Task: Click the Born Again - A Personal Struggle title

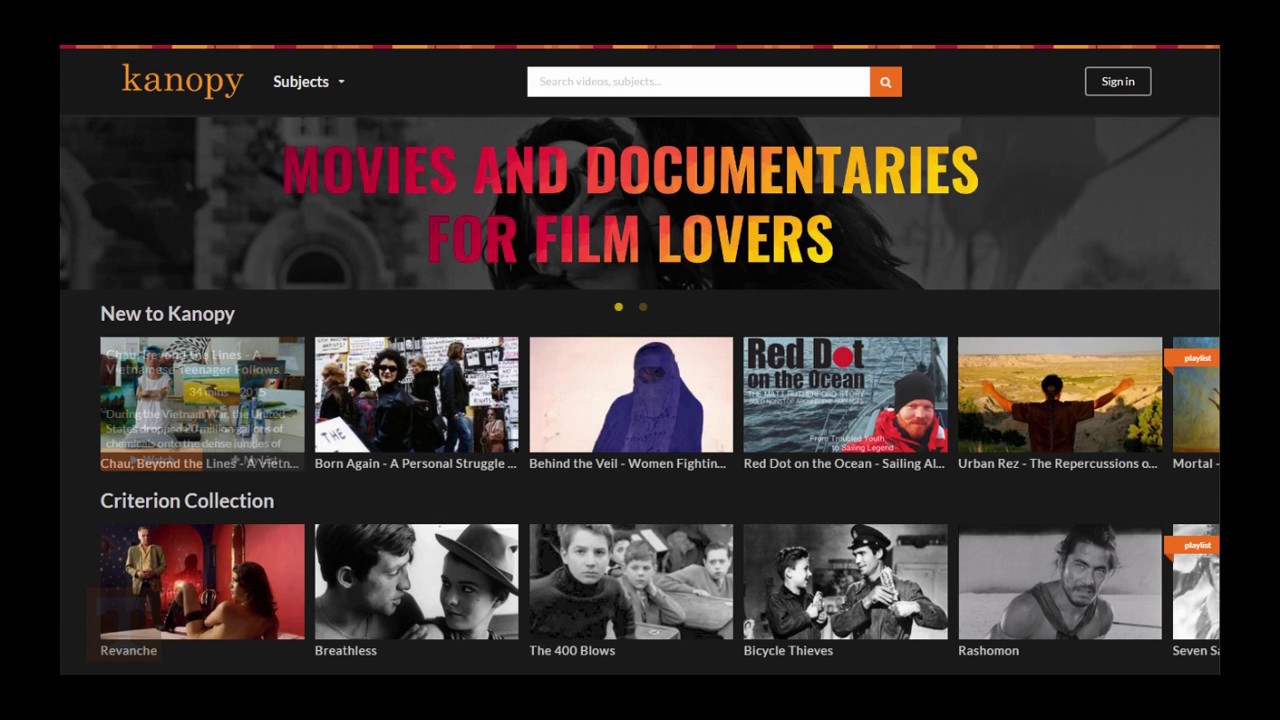Action: 416,464
